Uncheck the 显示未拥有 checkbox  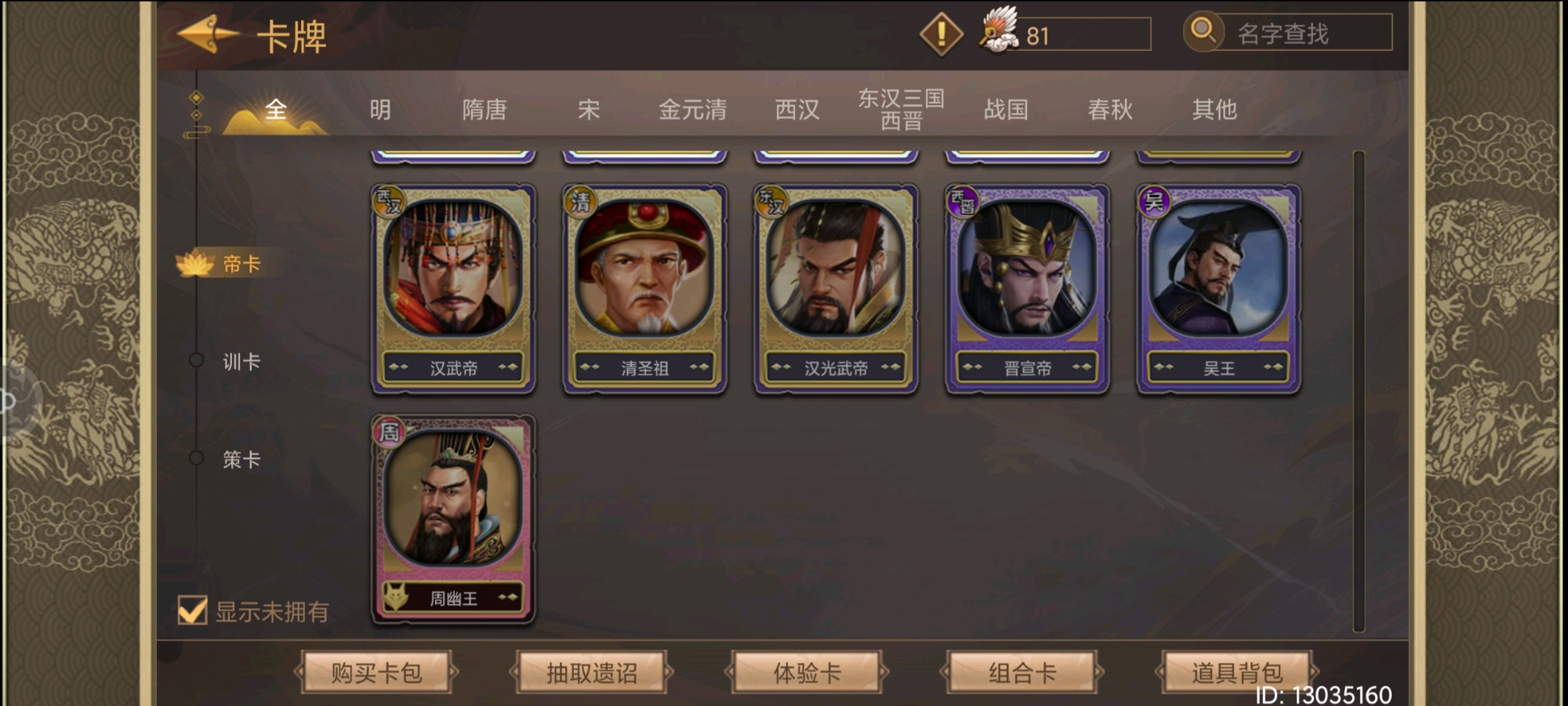pyautogui.click(x=192, y=610)
